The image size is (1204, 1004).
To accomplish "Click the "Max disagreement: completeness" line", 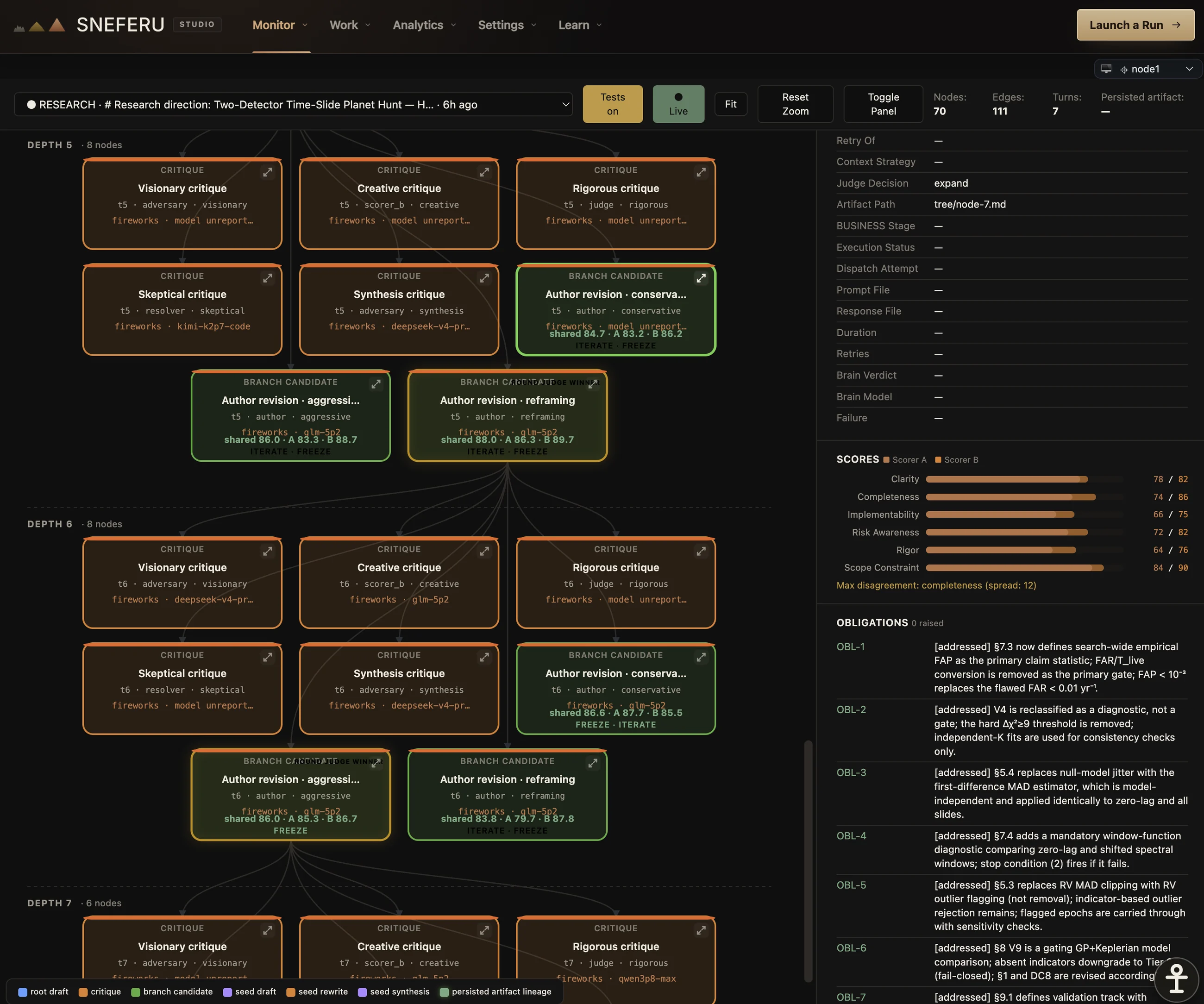I will tap(936, 585).
